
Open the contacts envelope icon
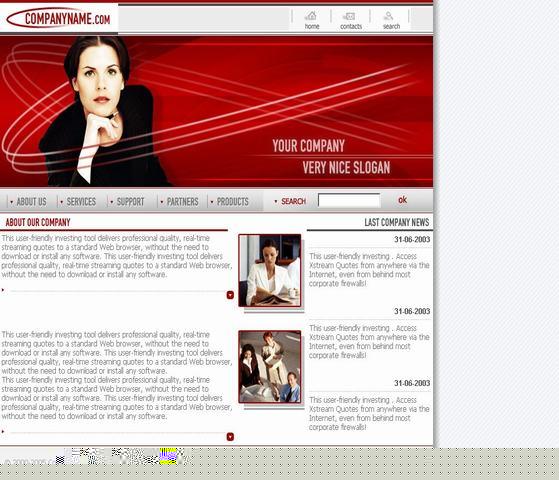(x=349, y=16)
